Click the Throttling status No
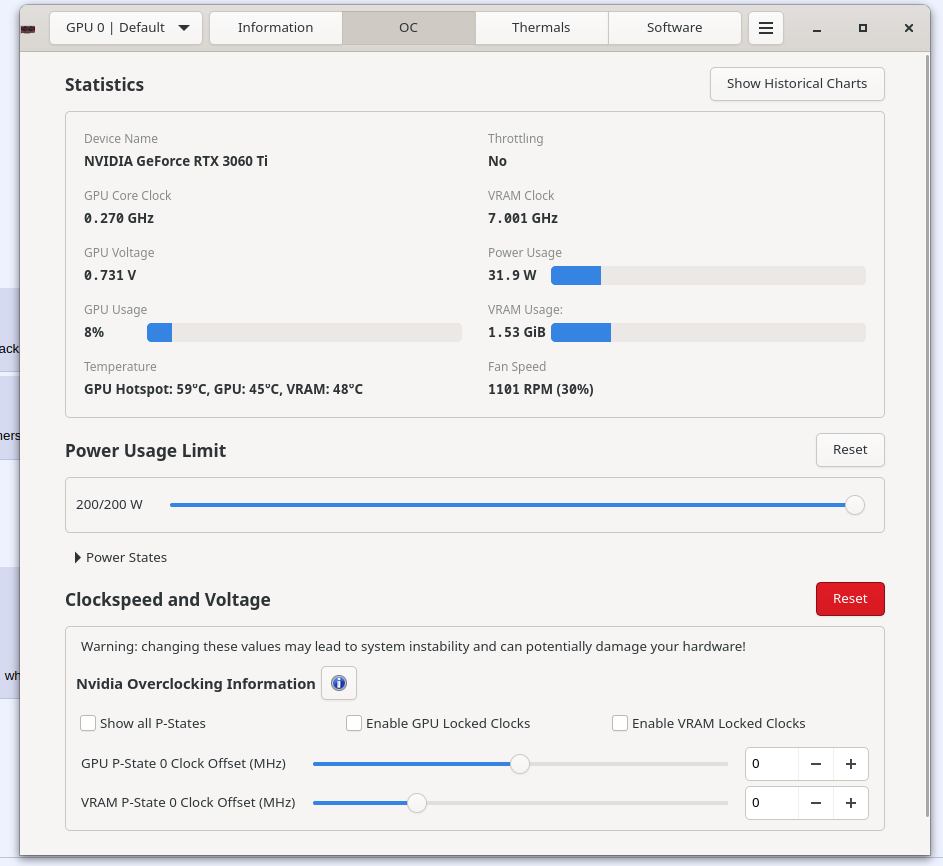 pos(497,161)
